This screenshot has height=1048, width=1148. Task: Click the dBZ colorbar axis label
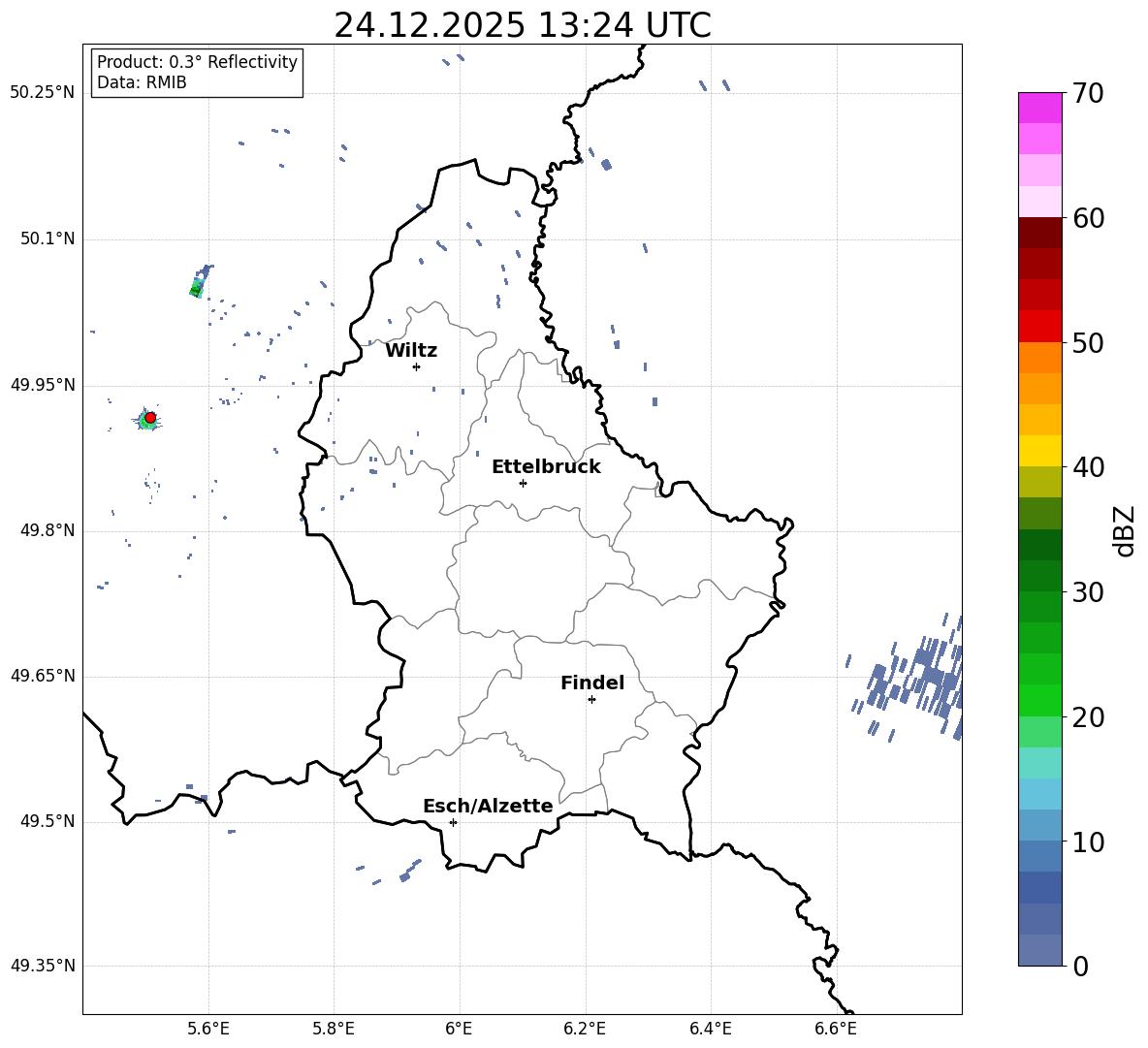click(x=1124, y=530)
